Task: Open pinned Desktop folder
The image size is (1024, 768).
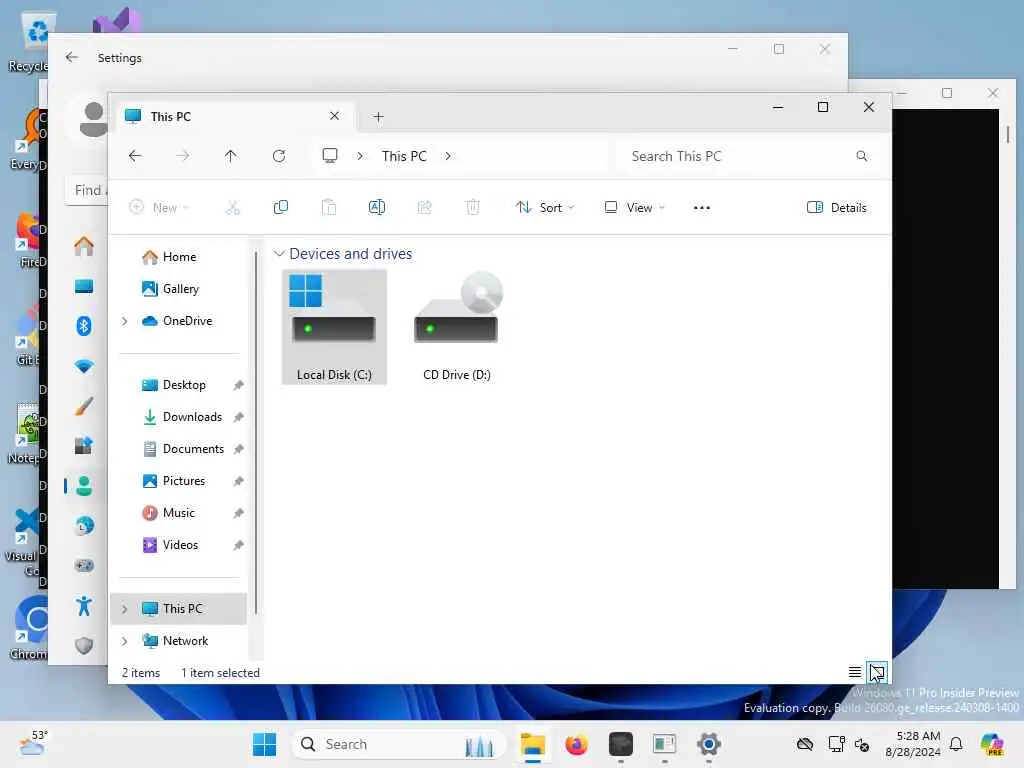Action: 184,385
